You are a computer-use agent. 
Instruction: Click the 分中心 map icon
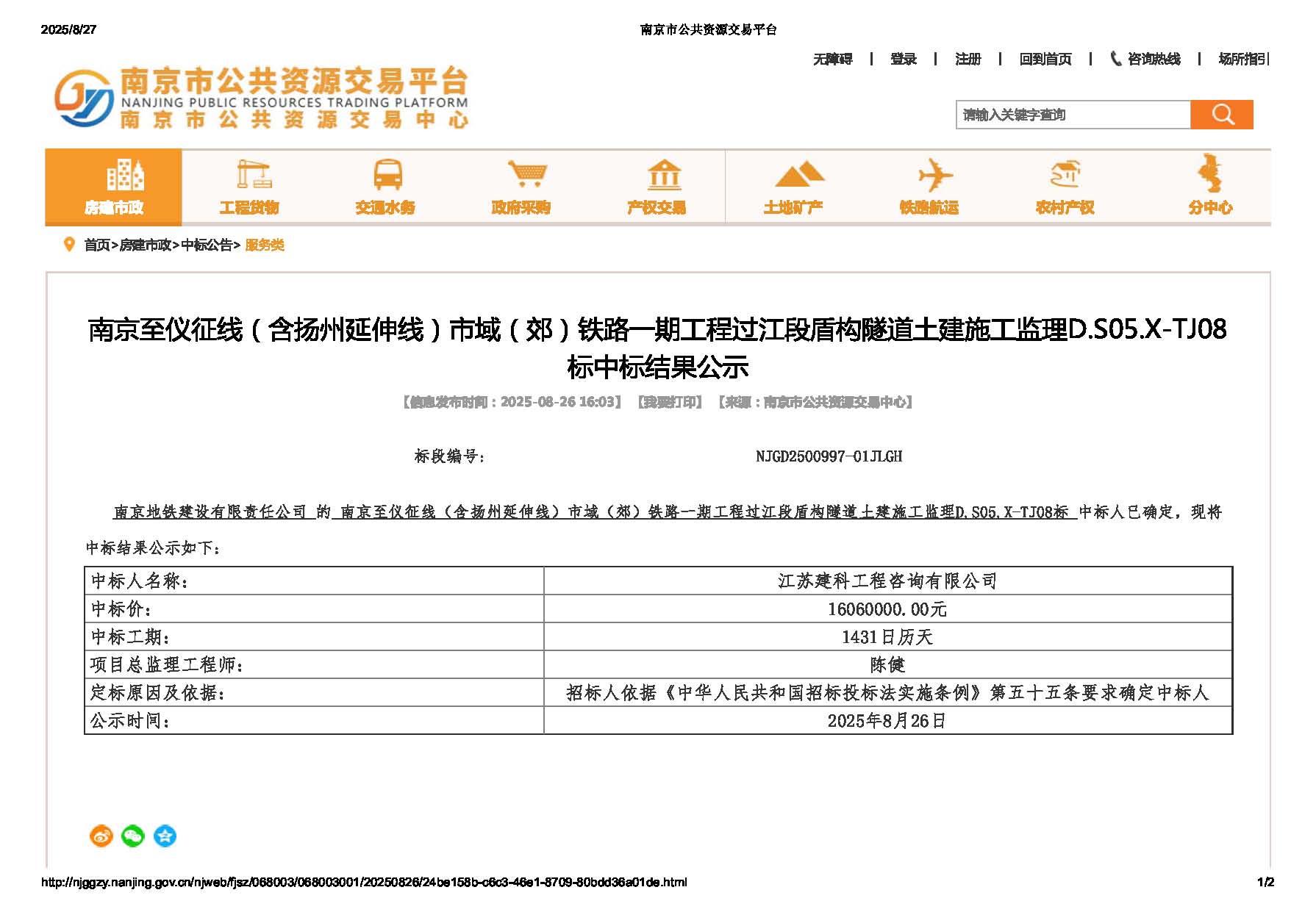click(1209, 173)
